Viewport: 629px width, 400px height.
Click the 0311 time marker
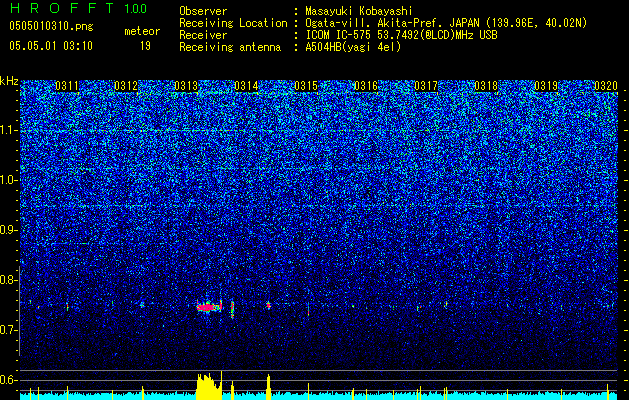pos(67,86)
